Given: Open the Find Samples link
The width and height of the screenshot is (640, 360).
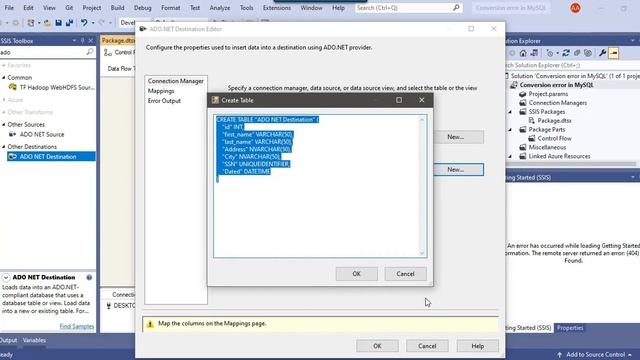Looking at the screenshot, I should click(x=77, y=327).
